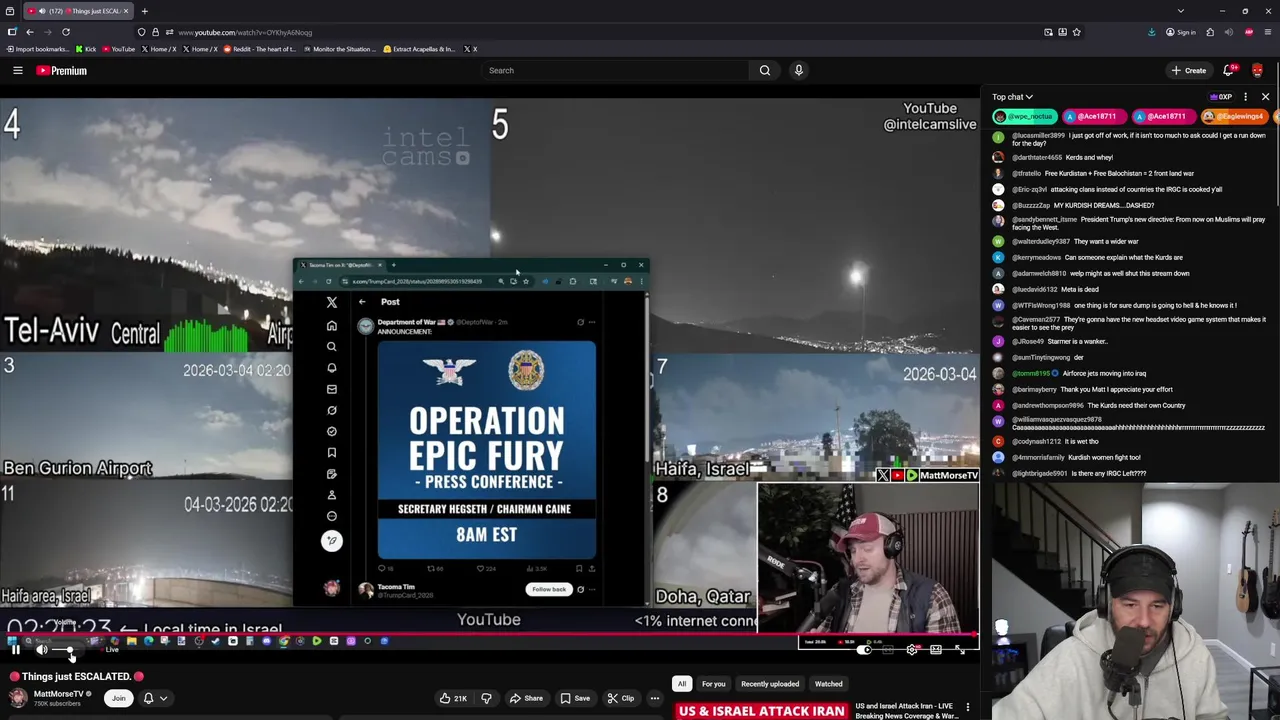Click the Create button
The height and width of the screenshot is (720, 1280).
1189,70
